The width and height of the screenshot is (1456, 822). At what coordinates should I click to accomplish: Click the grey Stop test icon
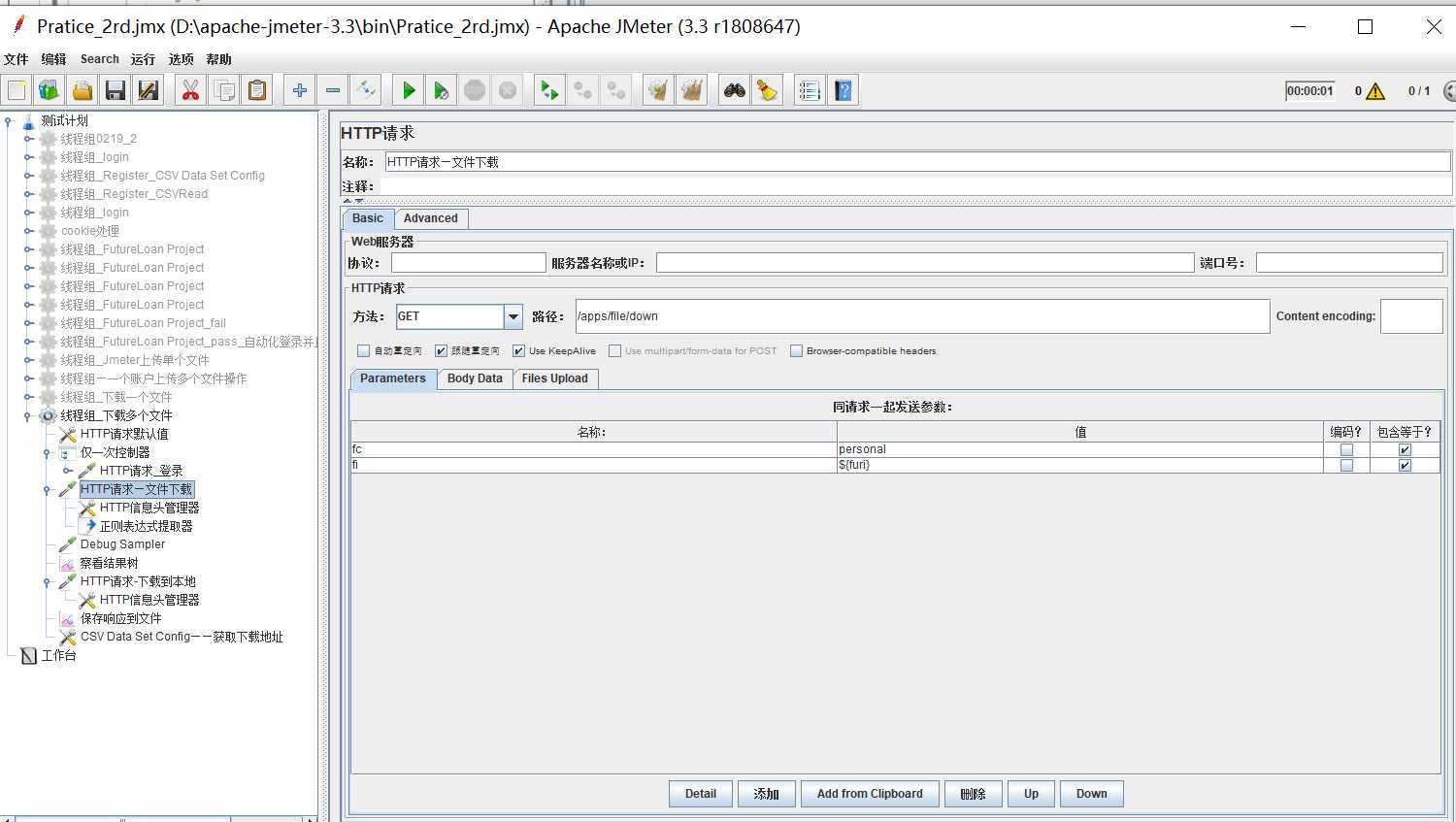click(475, 90)
